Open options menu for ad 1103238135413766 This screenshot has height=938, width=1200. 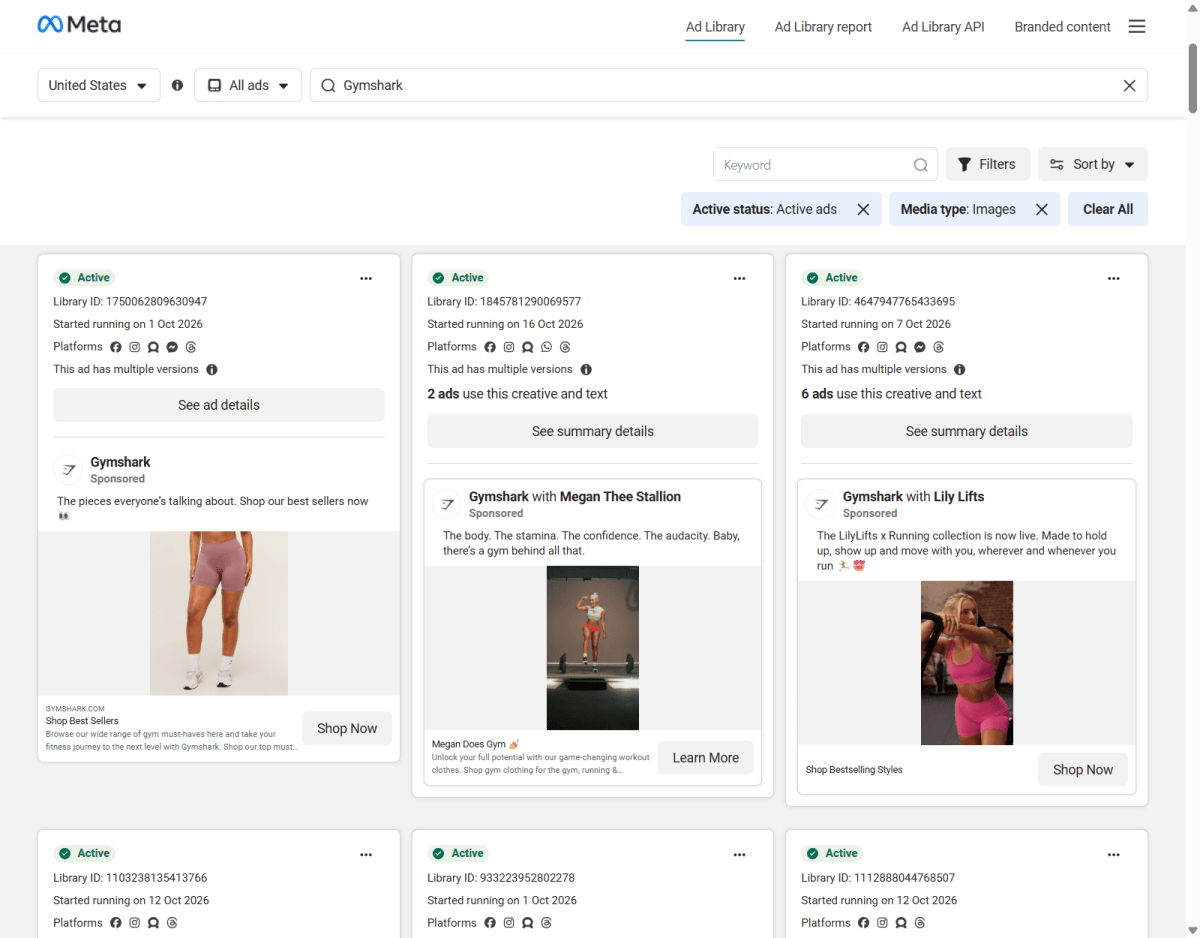click(x=366, y=854)
